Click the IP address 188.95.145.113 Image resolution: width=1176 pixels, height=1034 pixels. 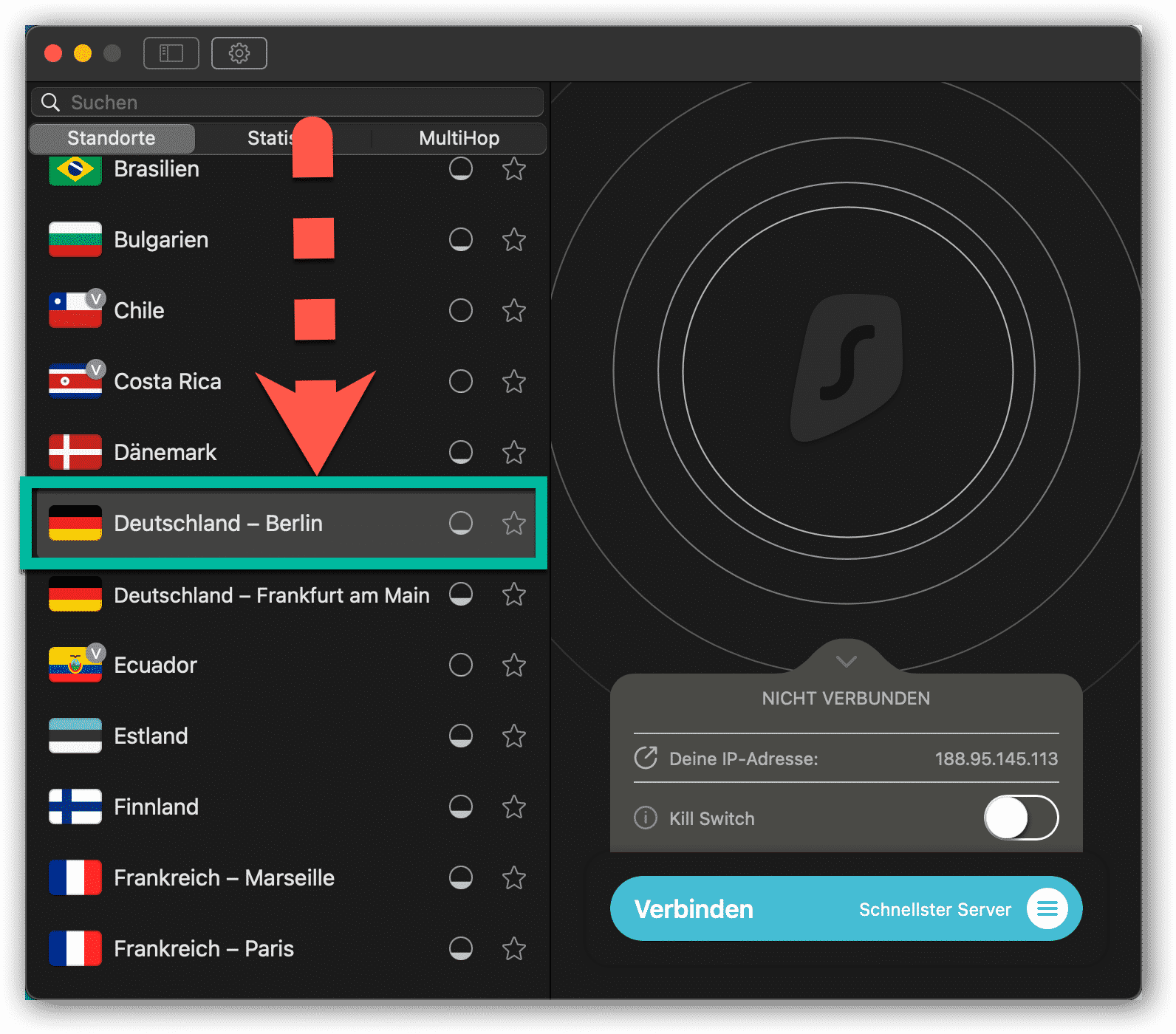[996, 759]
